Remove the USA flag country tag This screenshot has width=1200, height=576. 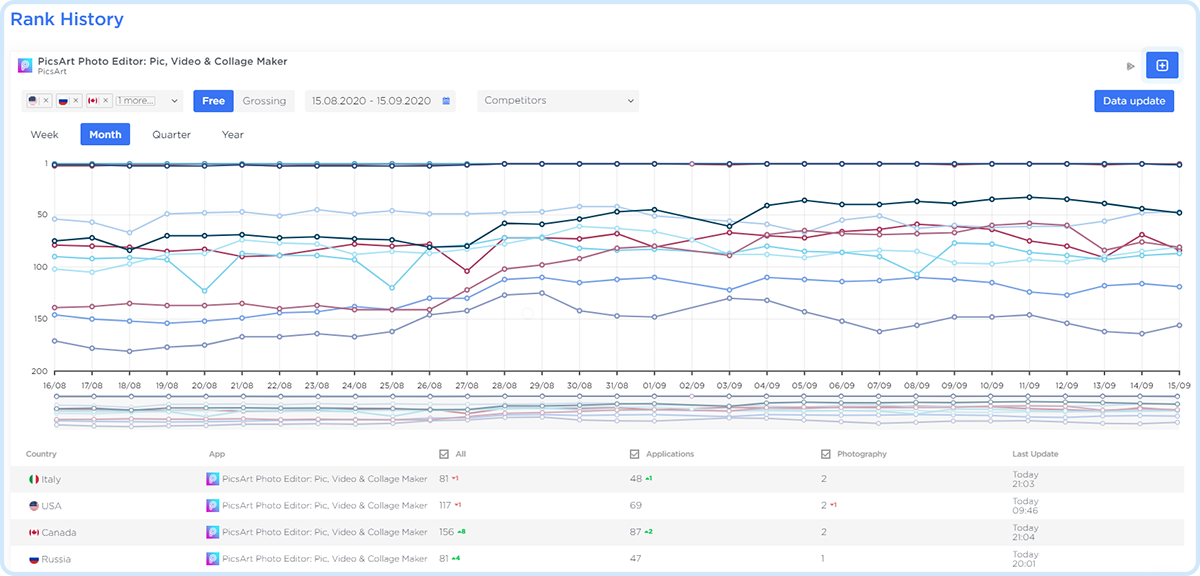46,101
